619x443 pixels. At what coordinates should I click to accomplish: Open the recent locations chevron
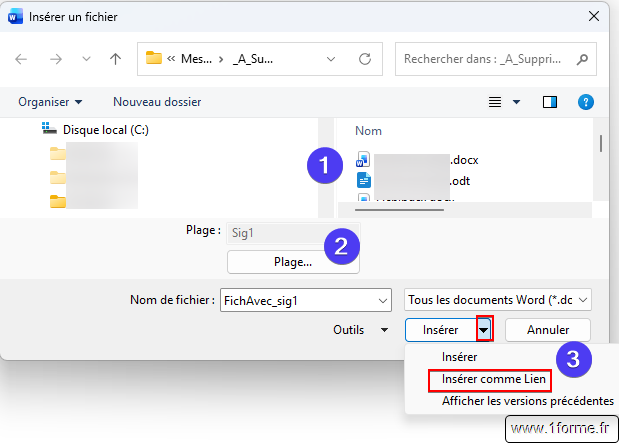pyautogui.click(x=86, y=59)
